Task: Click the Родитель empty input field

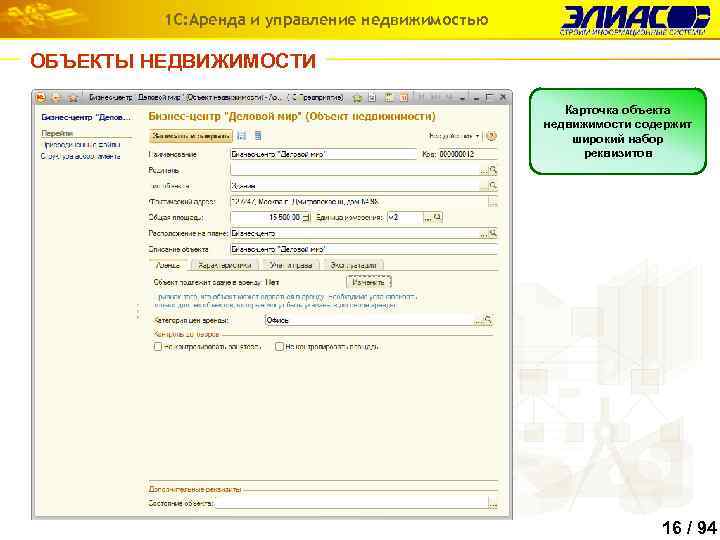Action: 355,170
